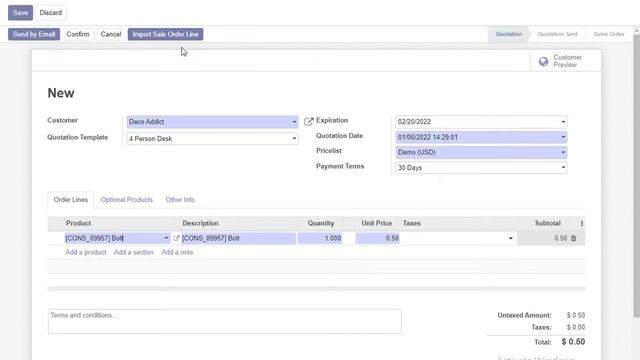Viewport: 640px width, 360px height.
Task: Open the Quotation Date picker arrow
Action: [563, 137]
